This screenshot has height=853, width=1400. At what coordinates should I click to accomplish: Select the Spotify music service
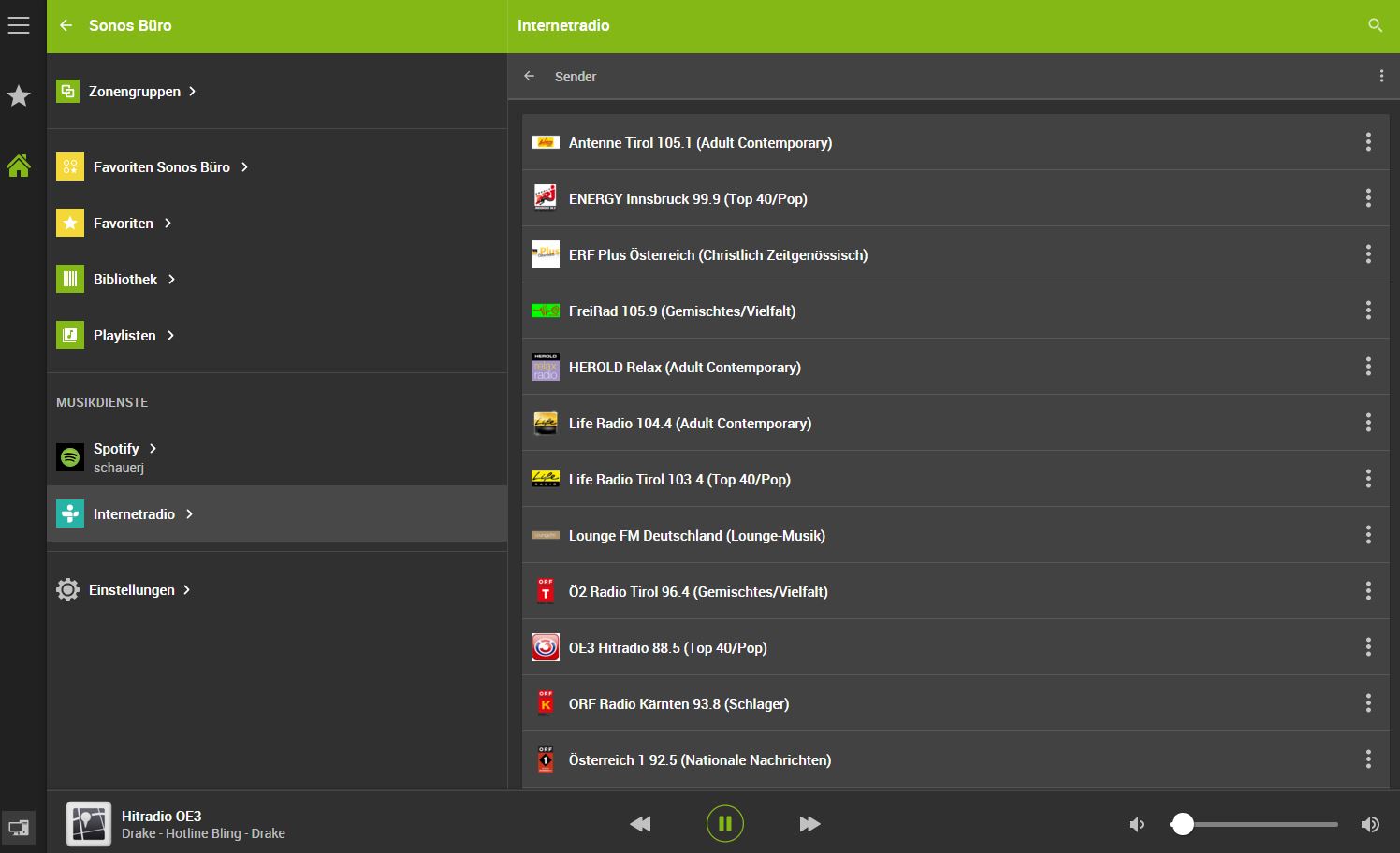[277, 457]
